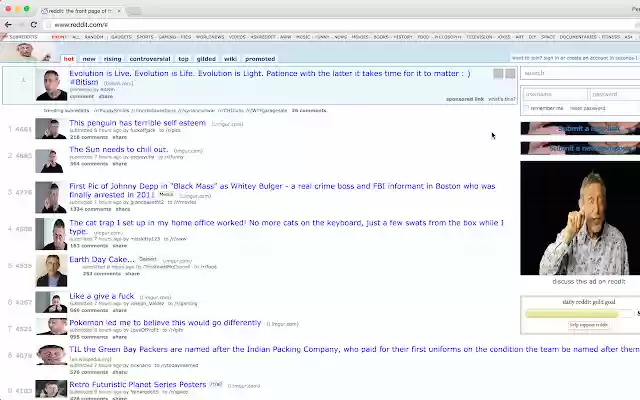Open the wiki tab
This screenshot has width=640, height=400.
tap(230, 59)
